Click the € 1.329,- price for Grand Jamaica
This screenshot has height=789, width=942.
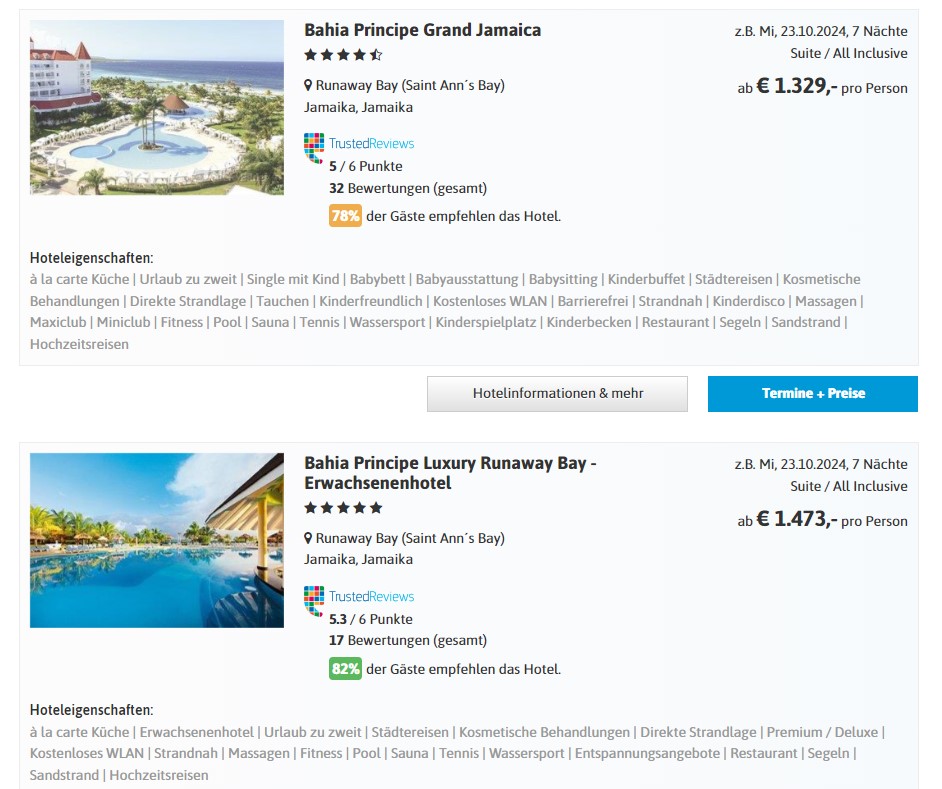[x=796, y=86]
